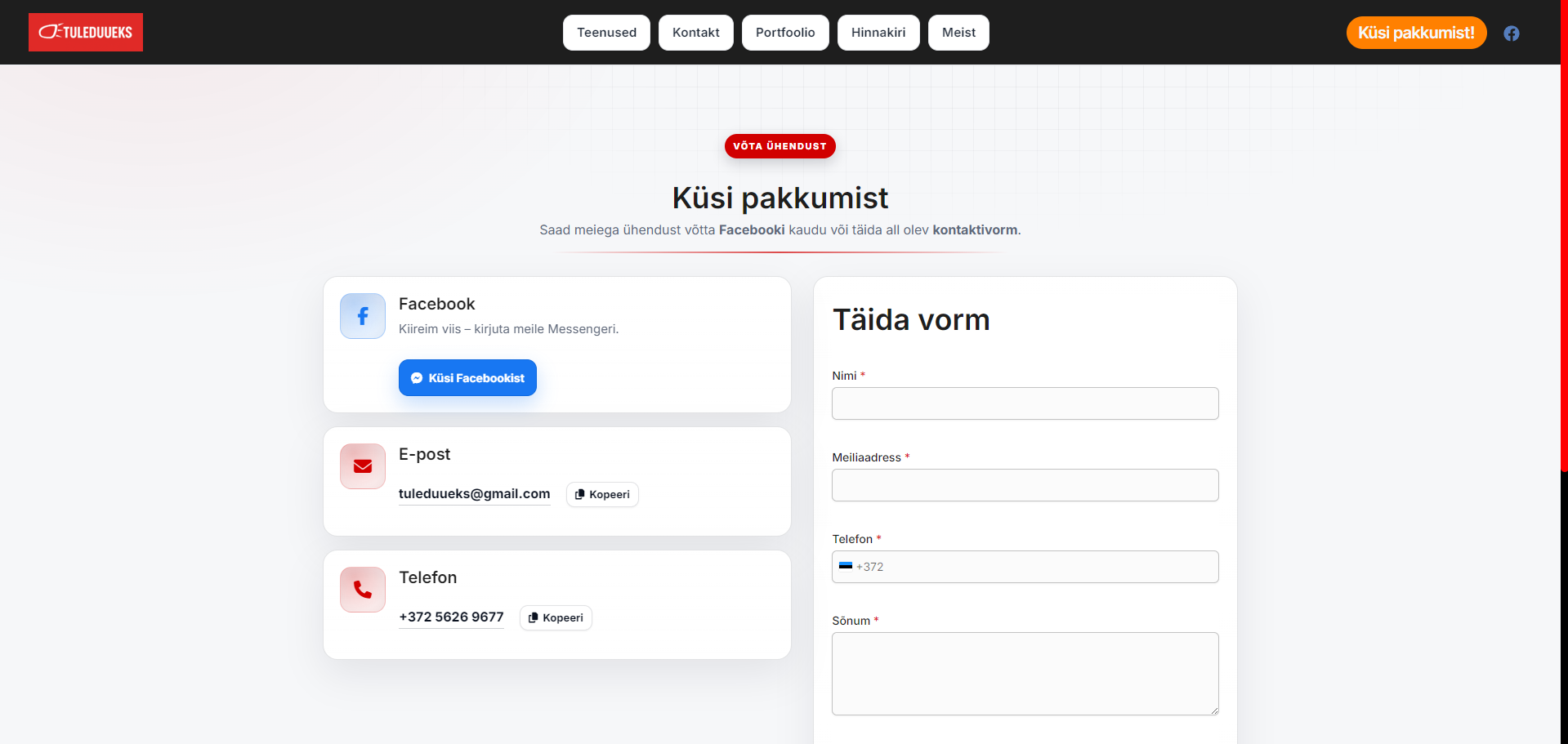Open Facebook icon in the header
The width and height of the screenshot is (1568, 744).
[1511, 33]
